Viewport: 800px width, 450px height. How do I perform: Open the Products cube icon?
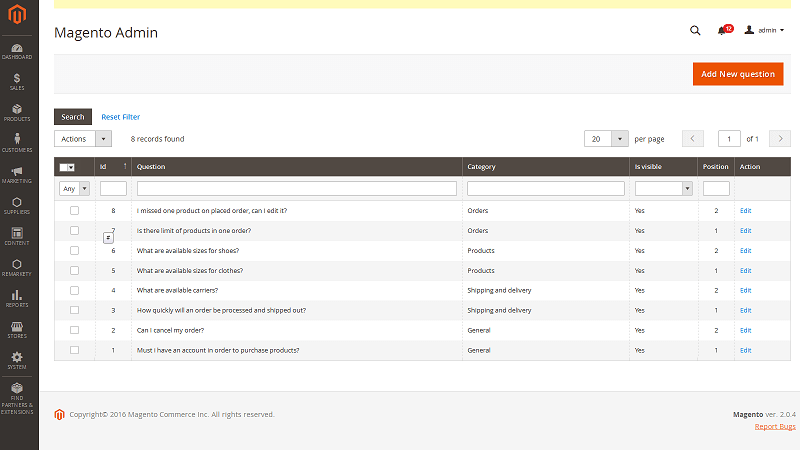19,110
